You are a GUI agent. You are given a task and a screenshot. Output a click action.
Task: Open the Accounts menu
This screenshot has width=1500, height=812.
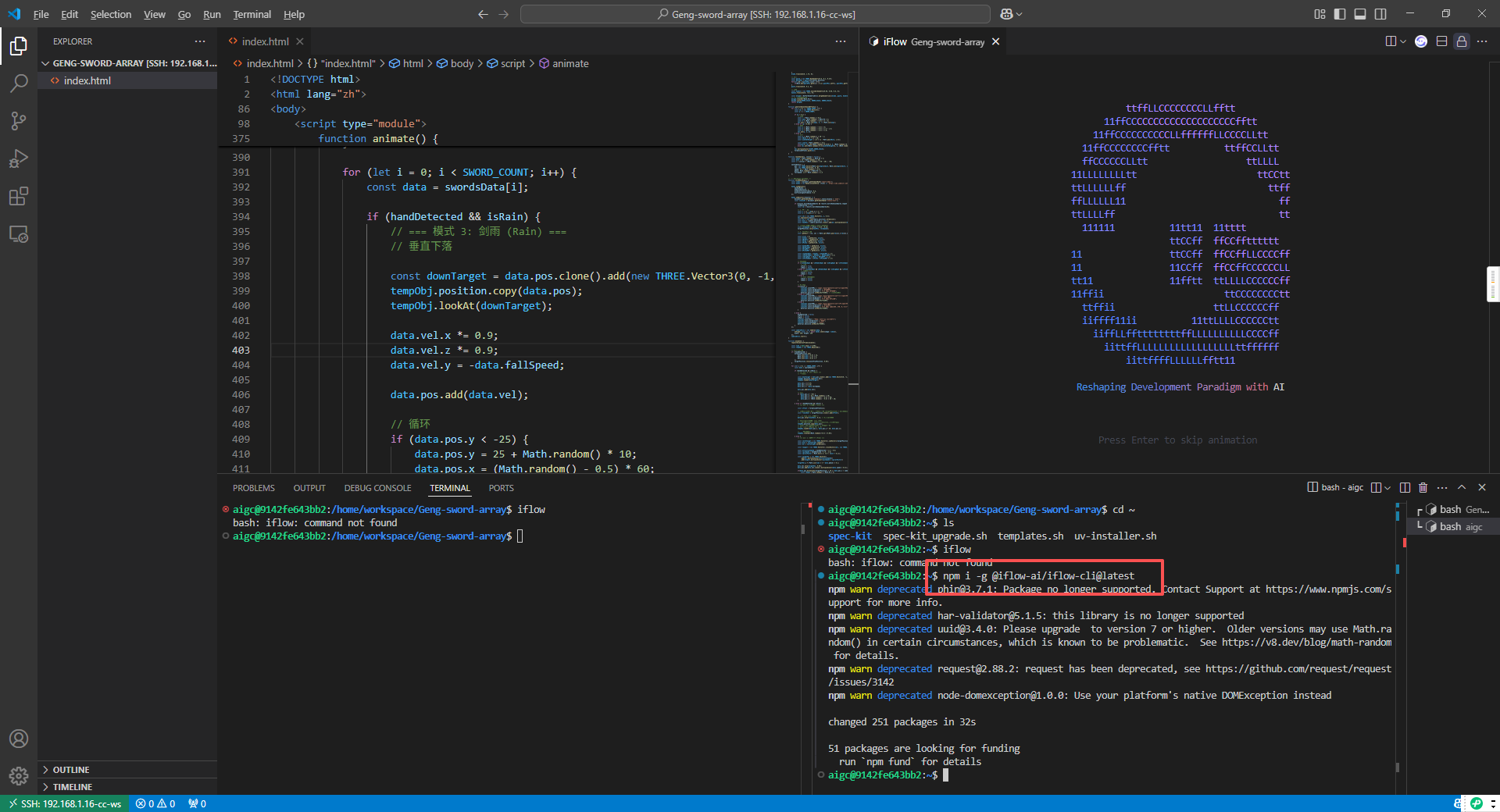click(19, 739)
